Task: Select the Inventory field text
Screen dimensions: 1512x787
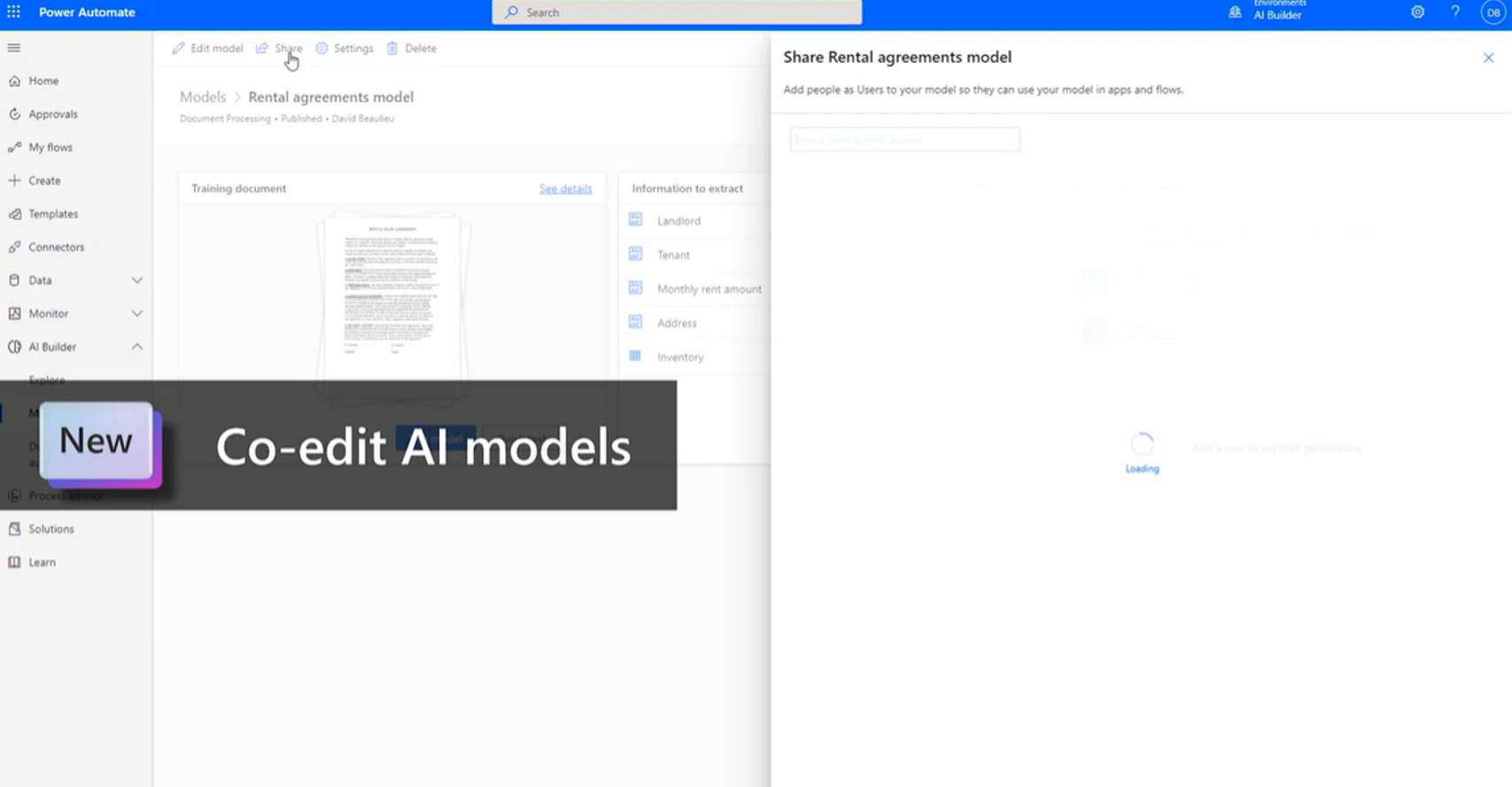Action: click(680, 358)
